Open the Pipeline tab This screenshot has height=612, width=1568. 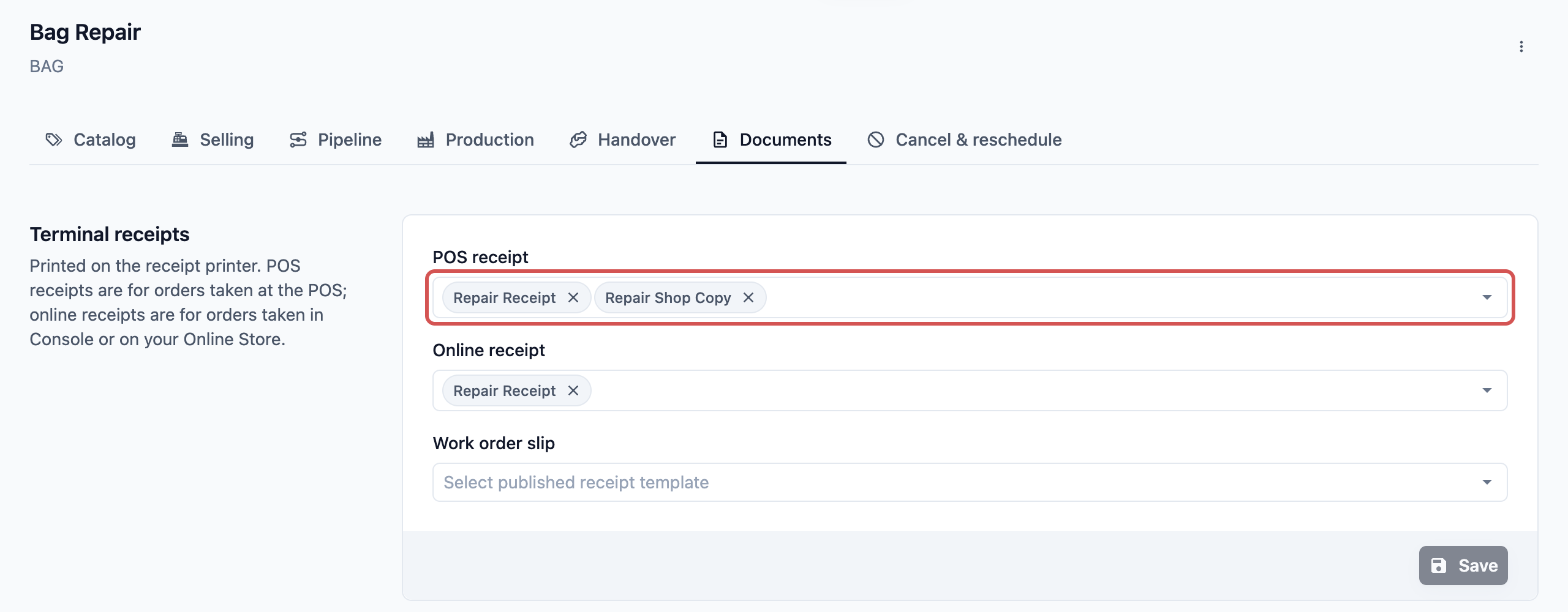pos(335,140)
